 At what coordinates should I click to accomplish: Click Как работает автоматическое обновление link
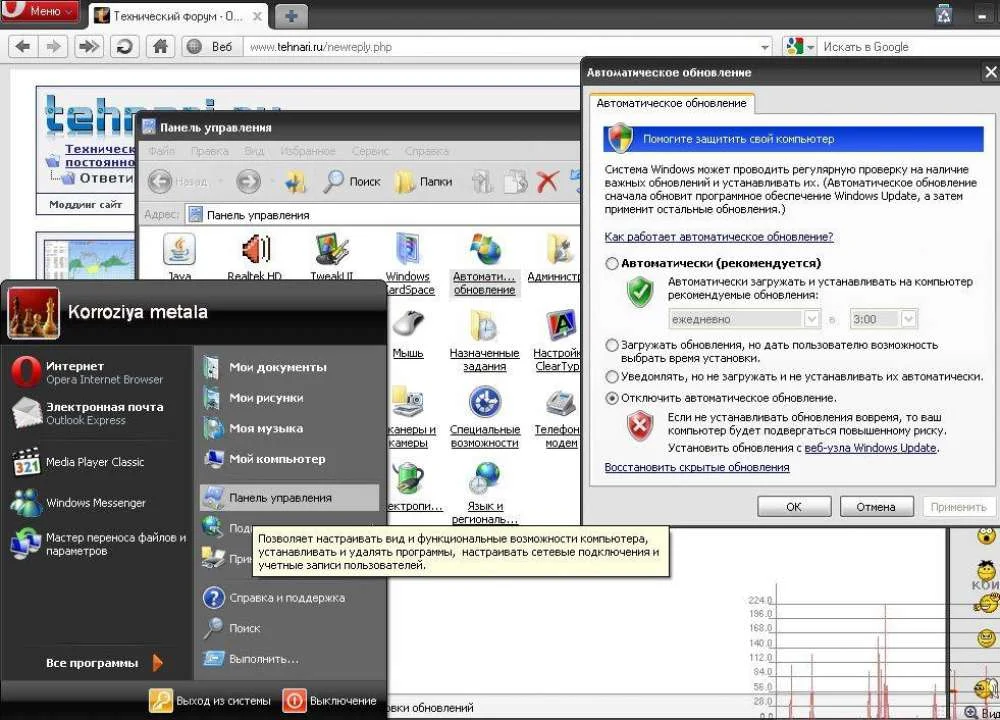click(x=719, y=237)
